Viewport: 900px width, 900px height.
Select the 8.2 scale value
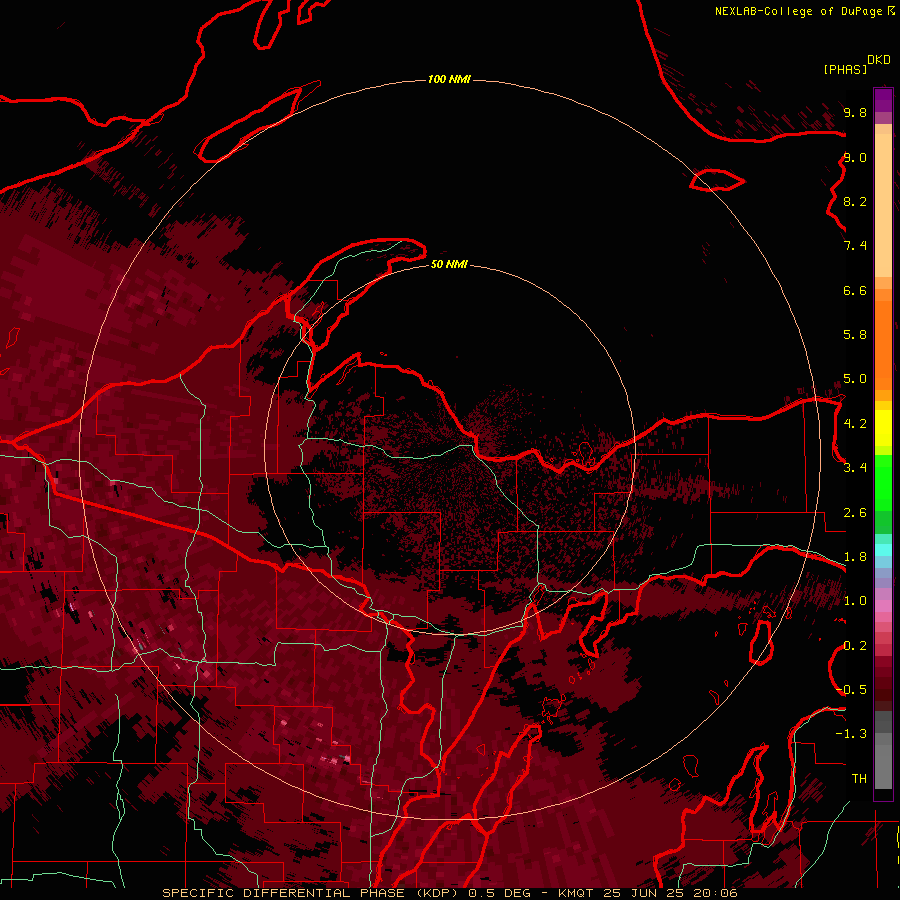[x=855, y=201]
